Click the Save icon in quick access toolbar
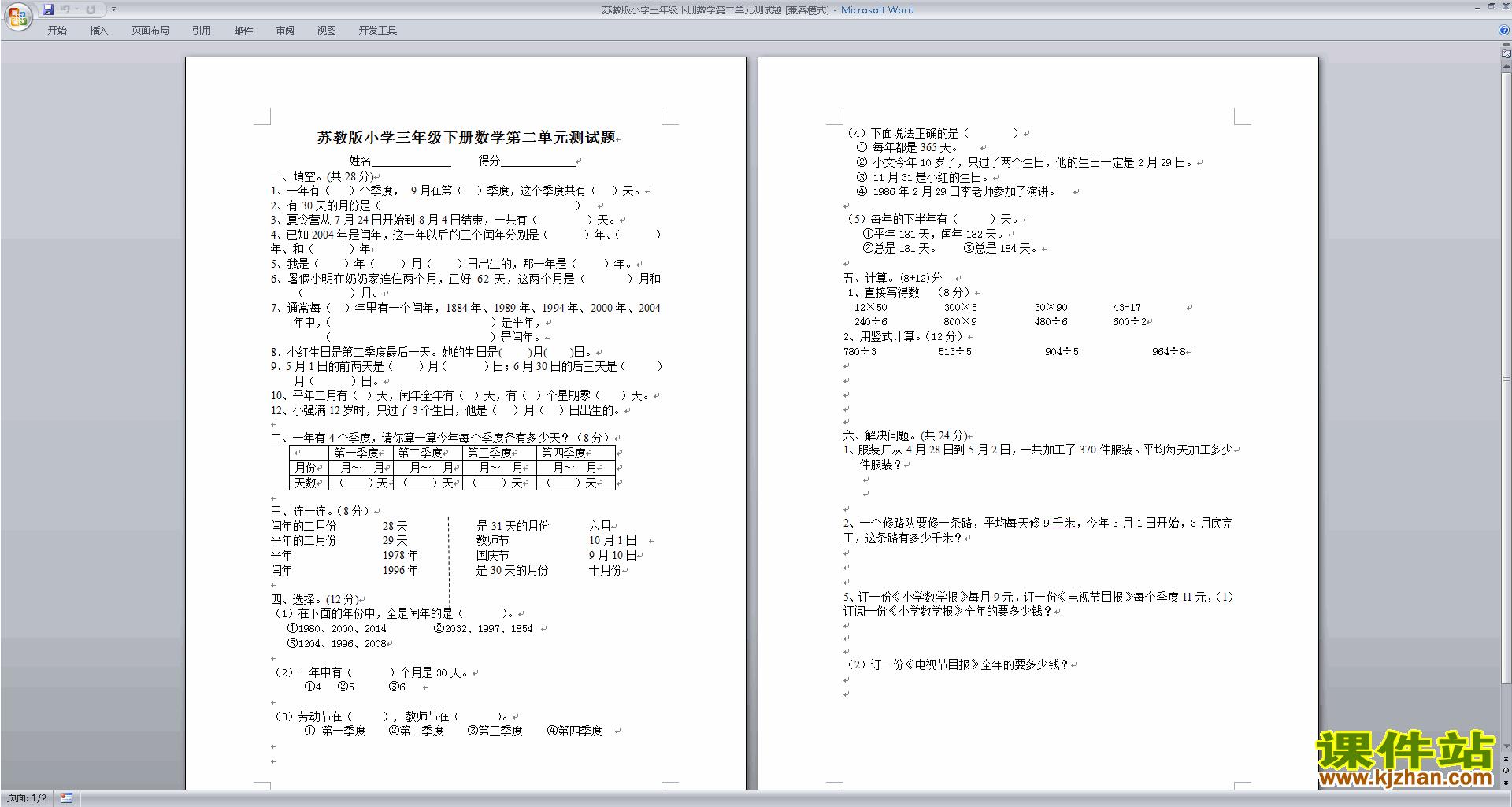This screenshot has width=1512, height=807. [48, 9]
